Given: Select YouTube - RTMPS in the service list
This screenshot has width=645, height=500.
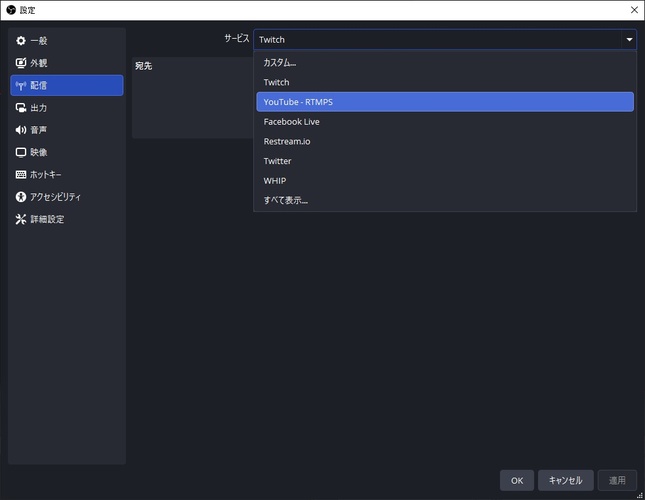Looking at the screenshot, I should pos(445,102).
